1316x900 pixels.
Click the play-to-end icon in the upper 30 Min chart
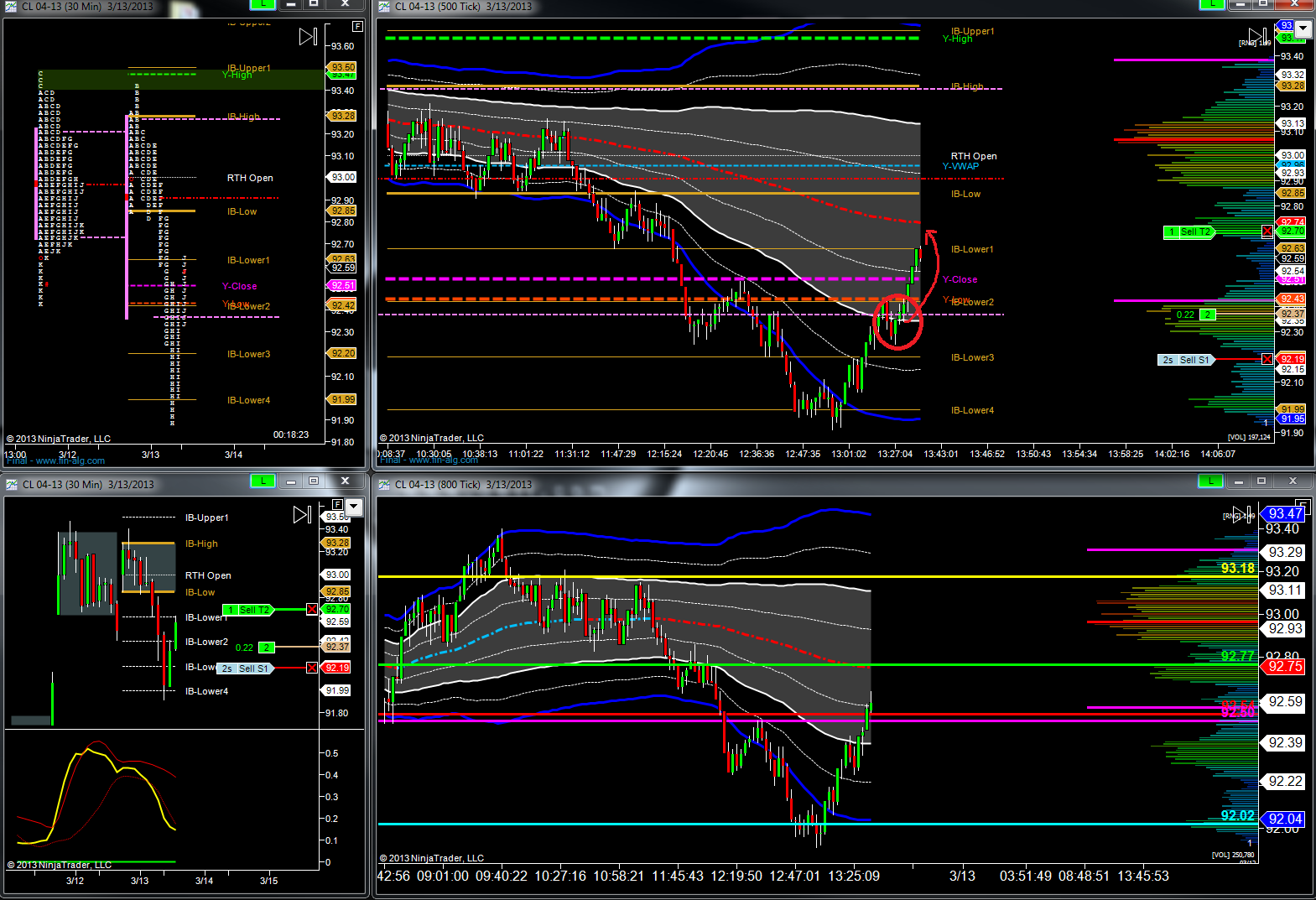coord(308,36)
